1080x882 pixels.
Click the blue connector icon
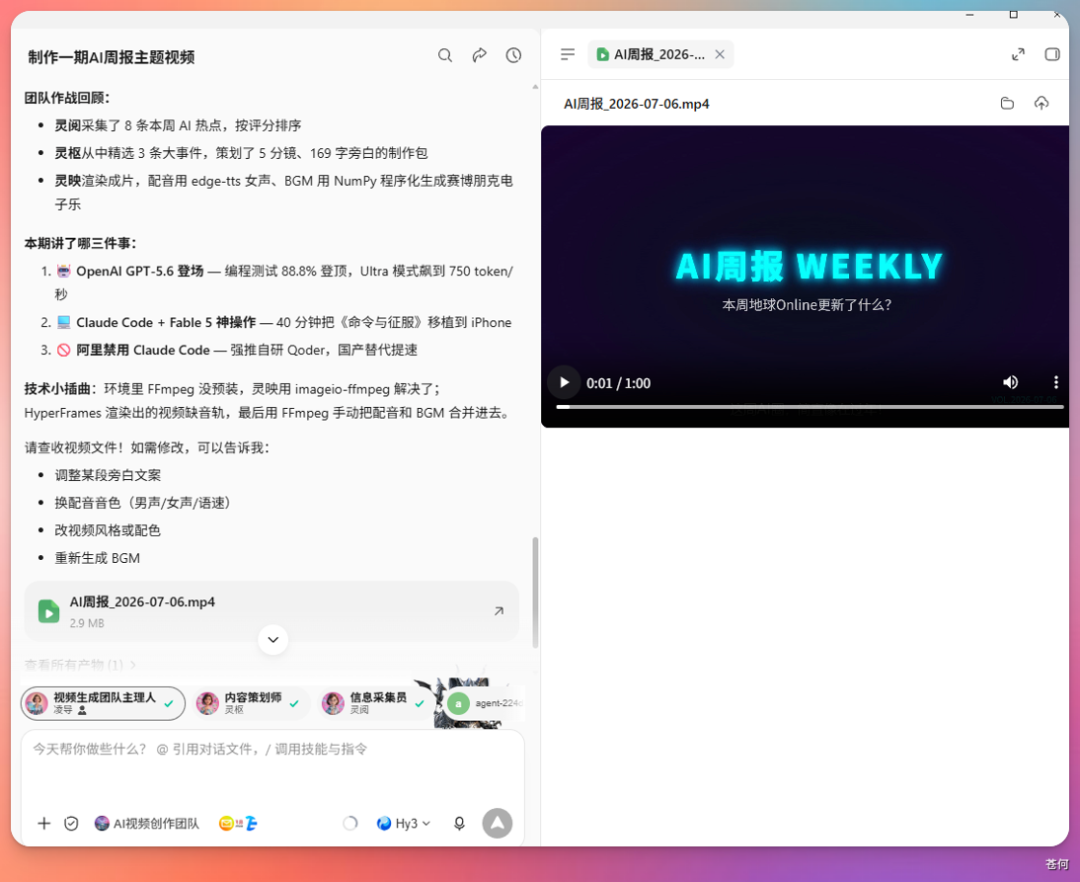point(251,823)
